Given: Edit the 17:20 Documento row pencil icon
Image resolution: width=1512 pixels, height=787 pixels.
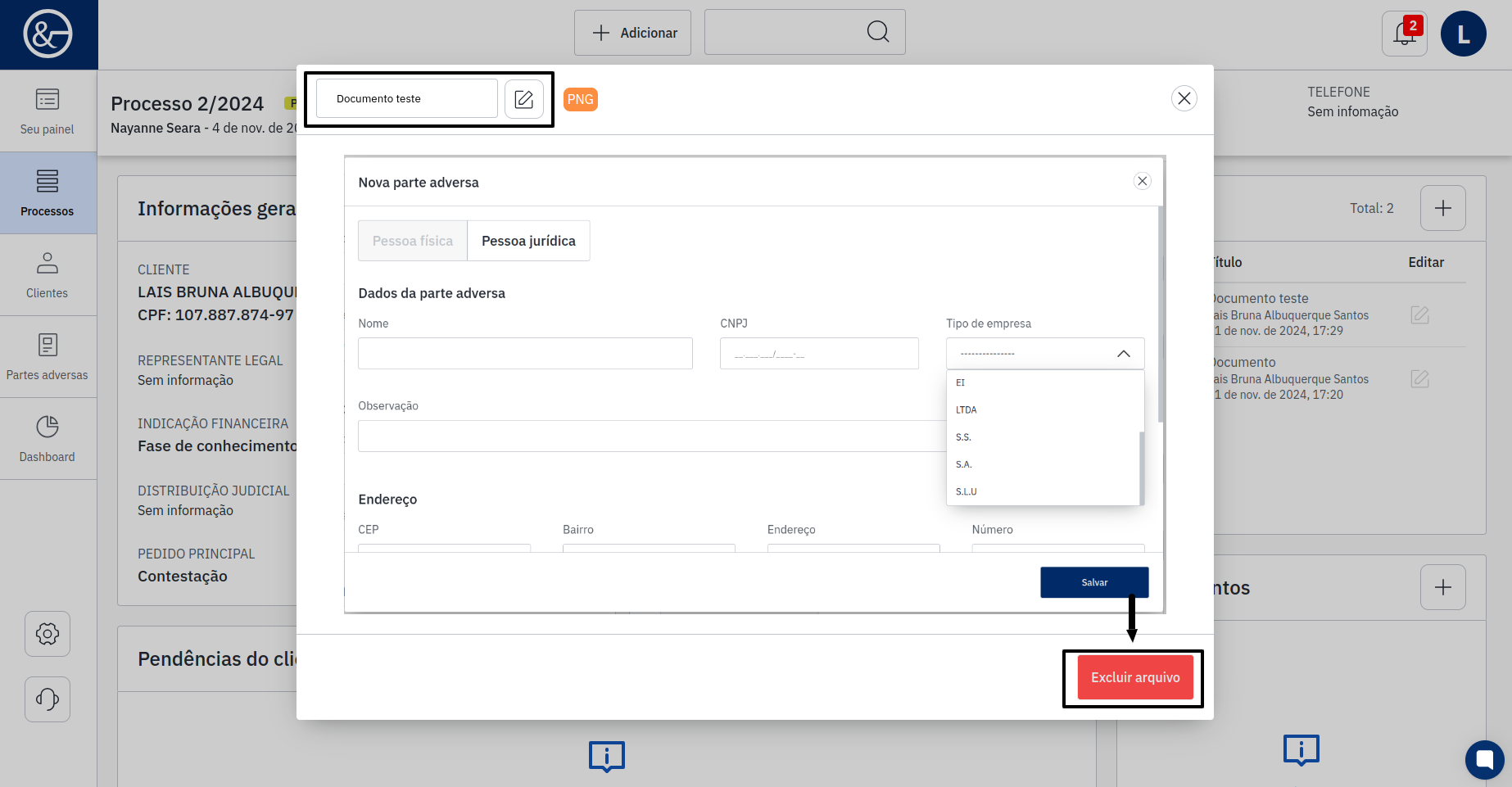Looking at the screenshot, I should 1420,379.
